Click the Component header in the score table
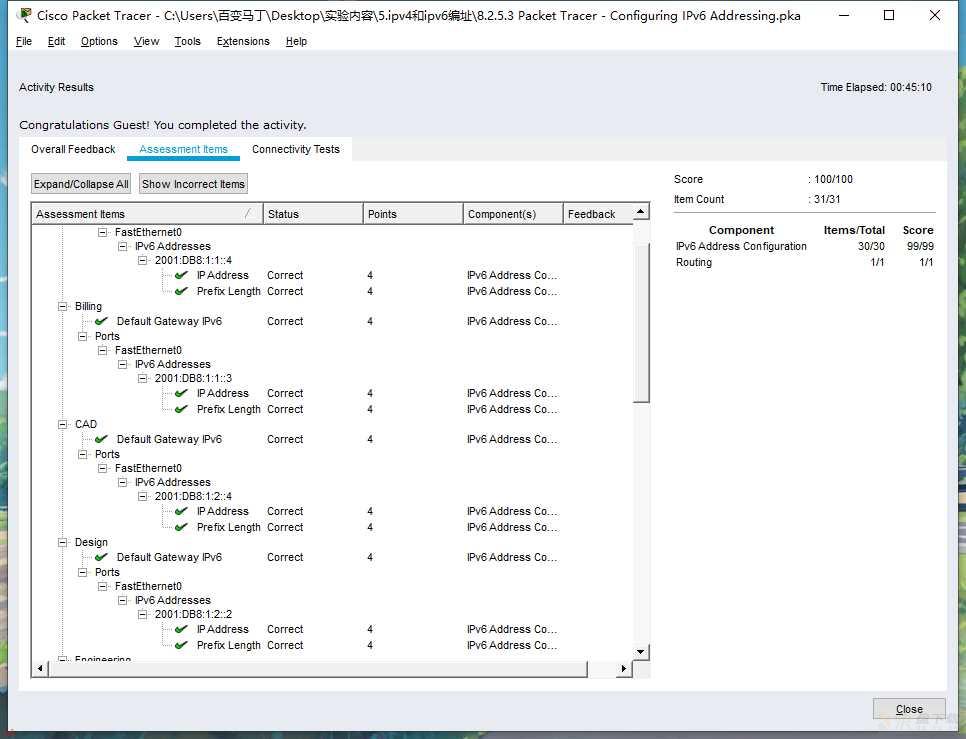Screen dimensions: 966x739 pyautogui.click(x=741, y=230)
